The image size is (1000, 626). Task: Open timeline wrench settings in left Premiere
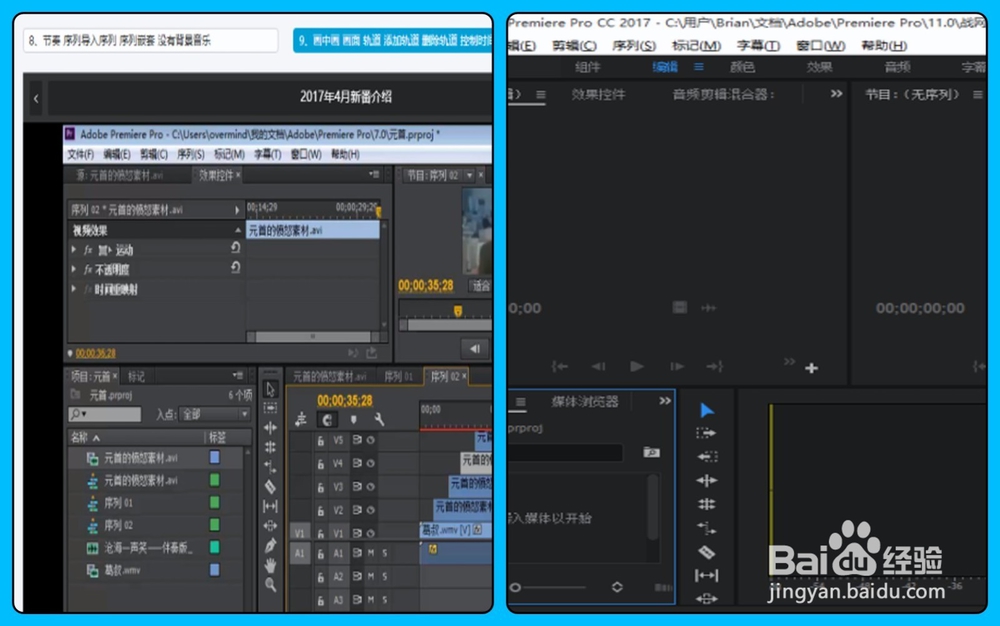point(379,419)
